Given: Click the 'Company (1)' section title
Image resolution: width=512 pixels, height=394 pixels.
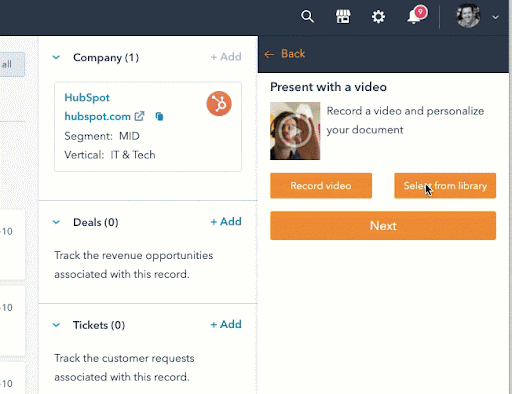Looking at the screenshot, I should click(106, 58).
